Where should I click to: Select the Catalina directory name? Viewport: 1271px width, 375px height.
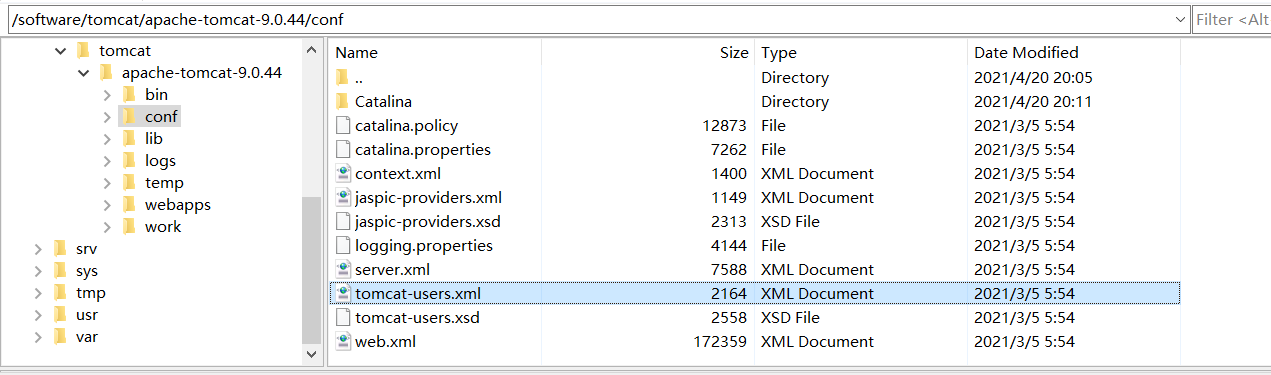click(383, 102)
